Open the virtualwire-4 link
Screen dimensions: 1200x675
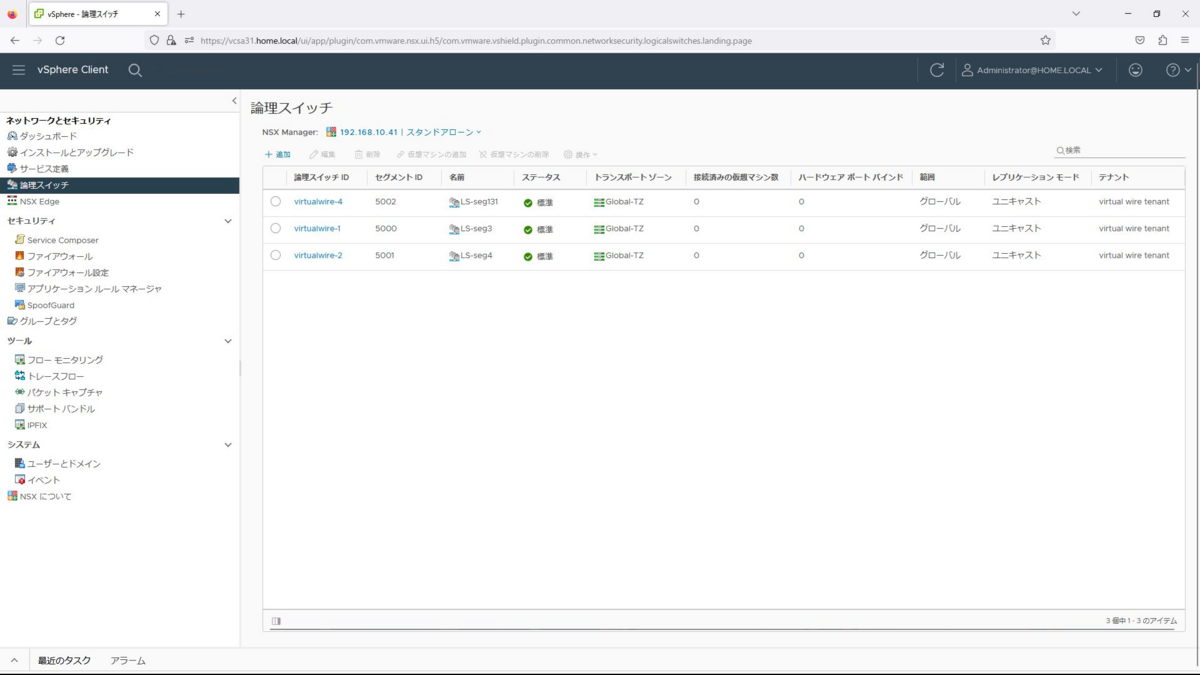(x=318, y=202)
